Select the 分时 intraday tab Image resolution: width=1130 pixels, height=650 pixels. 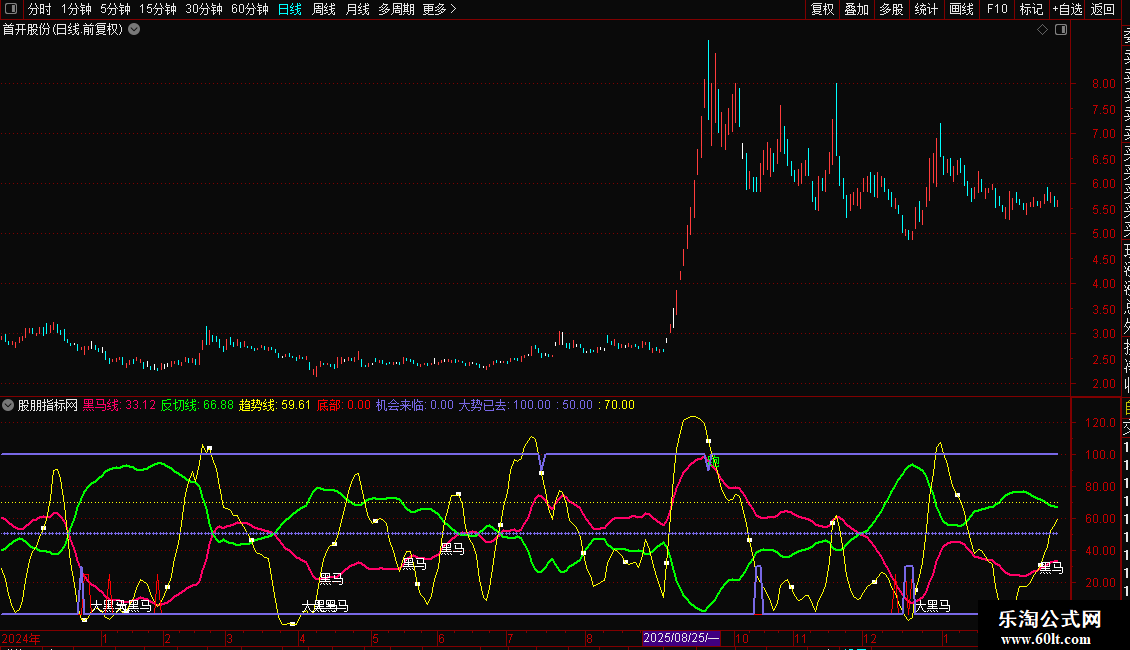[40, 10]
